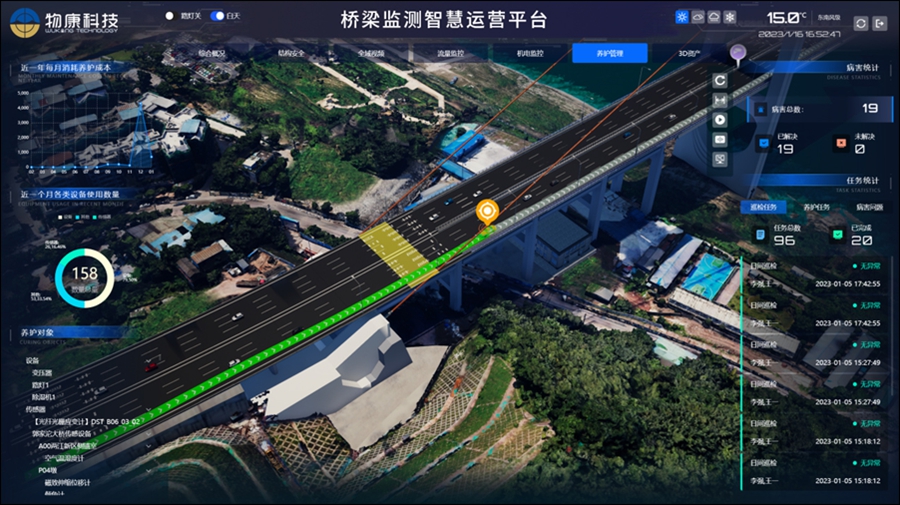Screen dimensions: 900x505
Task: Select the cloudy weather option
Action: click(698, 17)
